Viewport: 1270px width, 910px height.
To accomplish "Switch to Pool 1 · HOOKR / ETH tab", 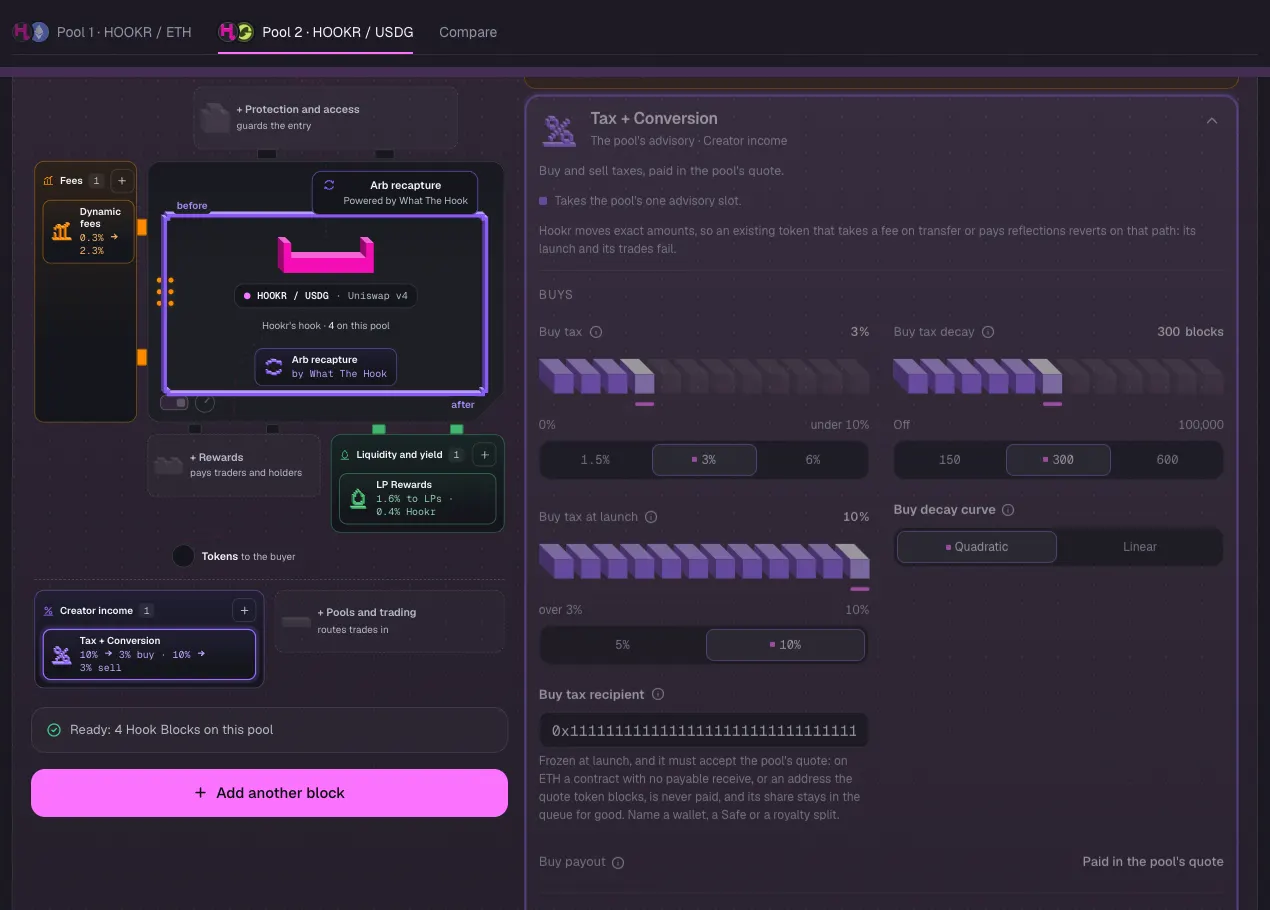I will tap(102, 32).
